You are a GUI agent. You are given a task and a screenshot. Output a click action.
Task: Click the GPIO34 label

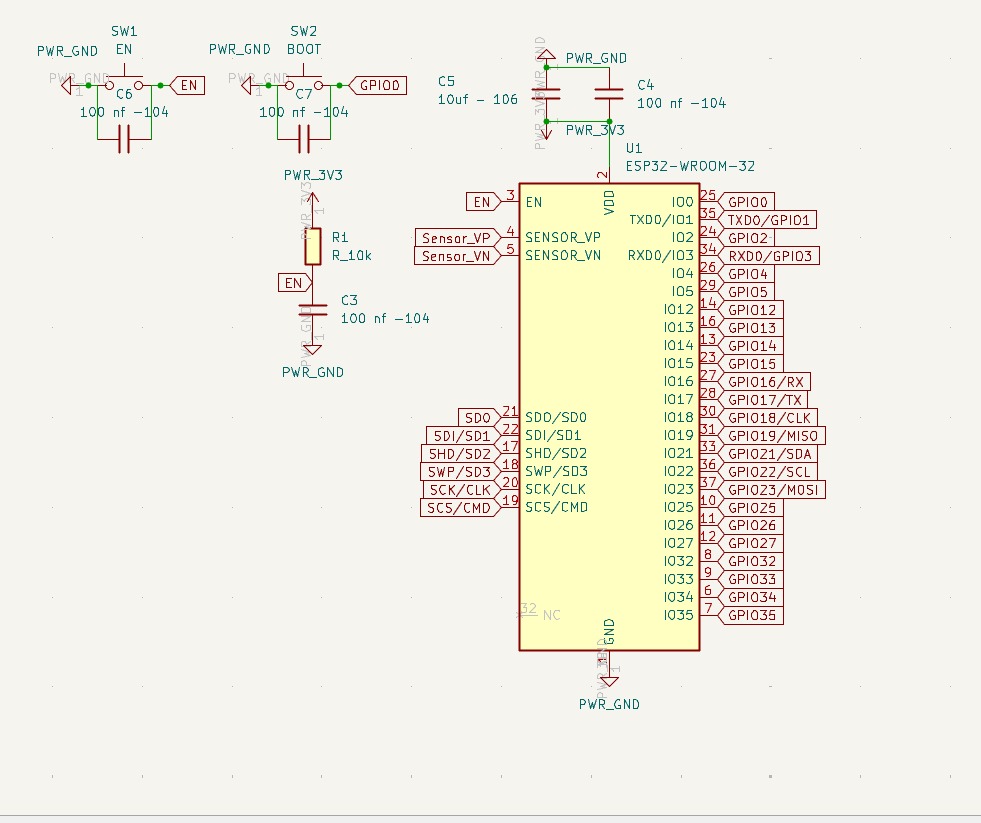point(750,598)
